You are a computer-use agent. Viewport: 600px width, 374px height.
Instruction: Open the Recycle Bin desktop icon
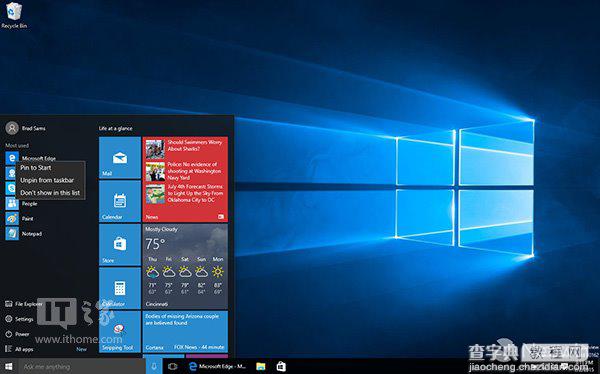(14, 15)
